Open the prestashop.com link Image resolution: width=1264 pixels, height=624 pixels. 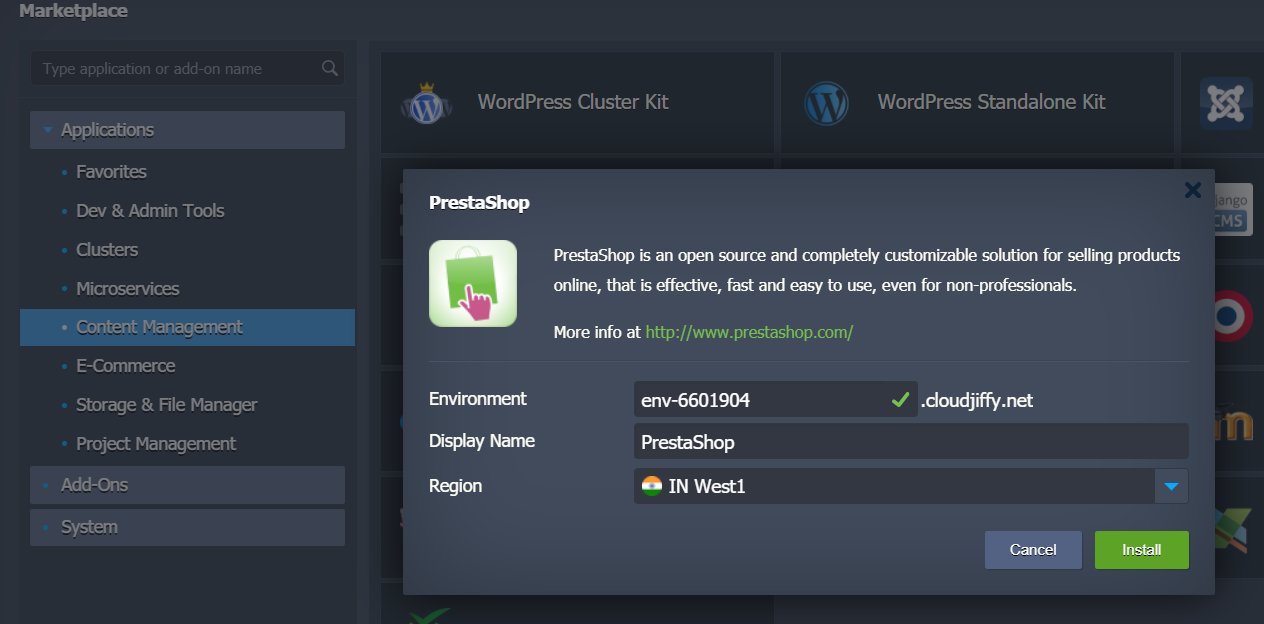[749, 332]
